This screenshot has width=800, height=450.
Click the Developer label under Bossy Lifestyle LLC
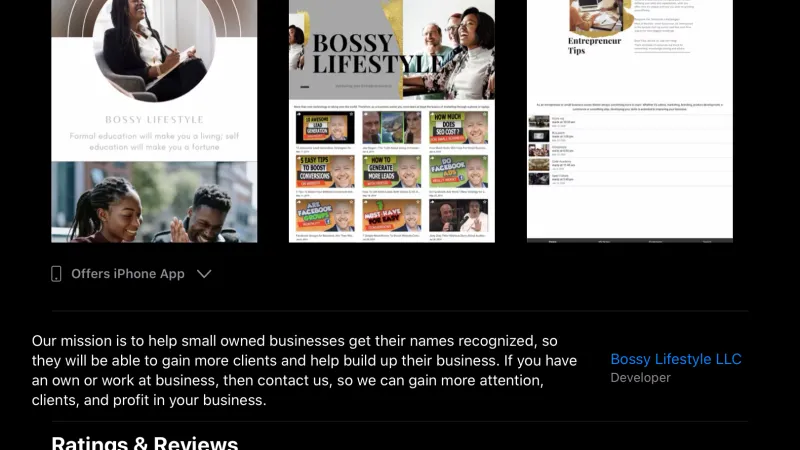point(640,378)
